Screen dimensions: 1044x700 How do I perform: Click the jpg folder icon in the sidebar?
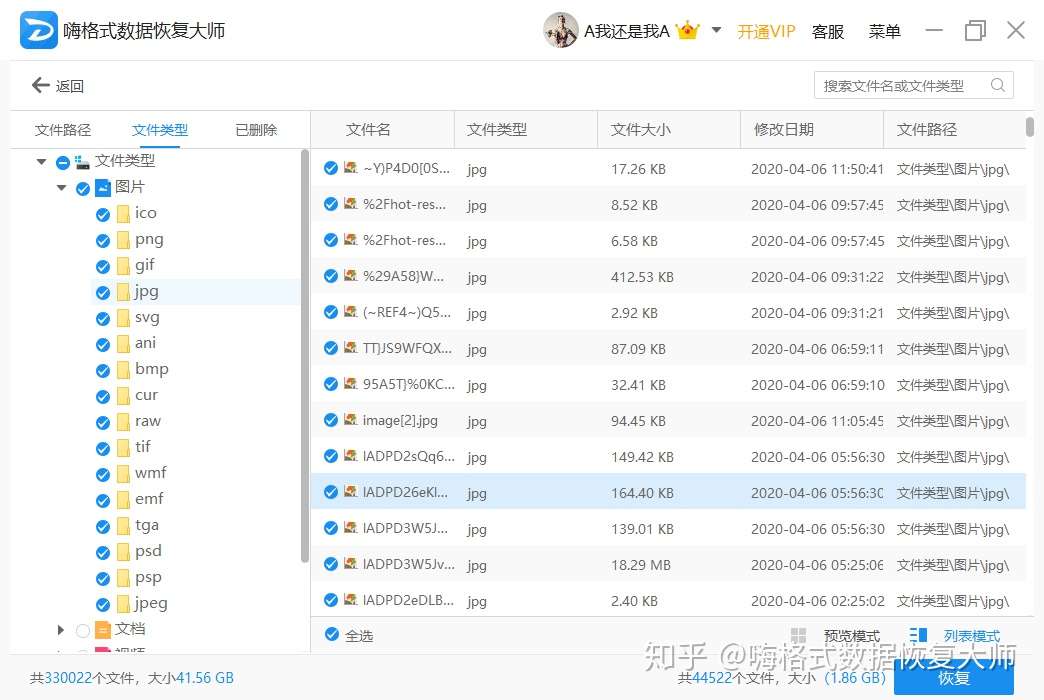[125, 291]
